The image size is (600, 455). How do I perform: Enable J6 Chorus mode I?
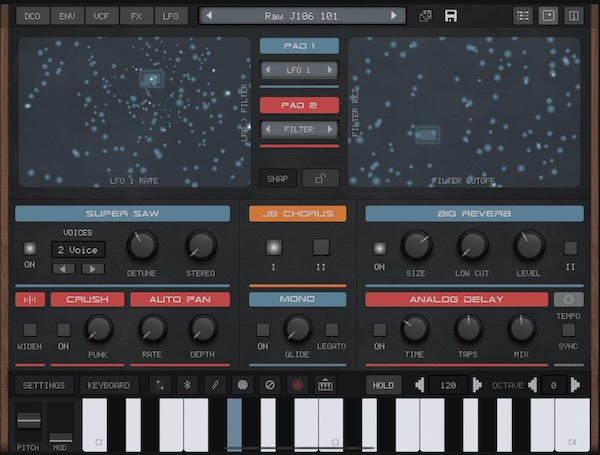tap(274, 247)
